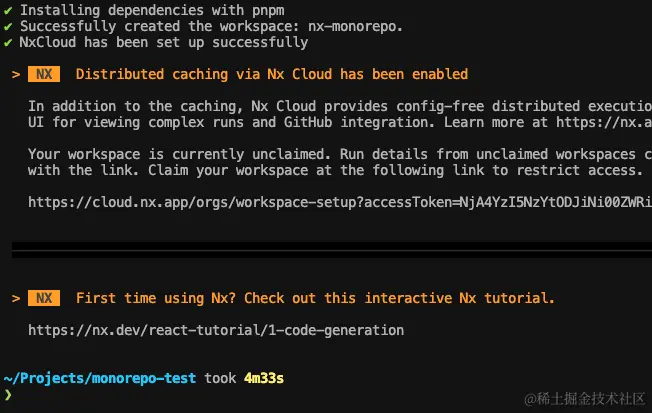Click the checkmark before Installing dependencies
Image resolution: width=652 pixels, height=413 pixels.
coord(8,10)
